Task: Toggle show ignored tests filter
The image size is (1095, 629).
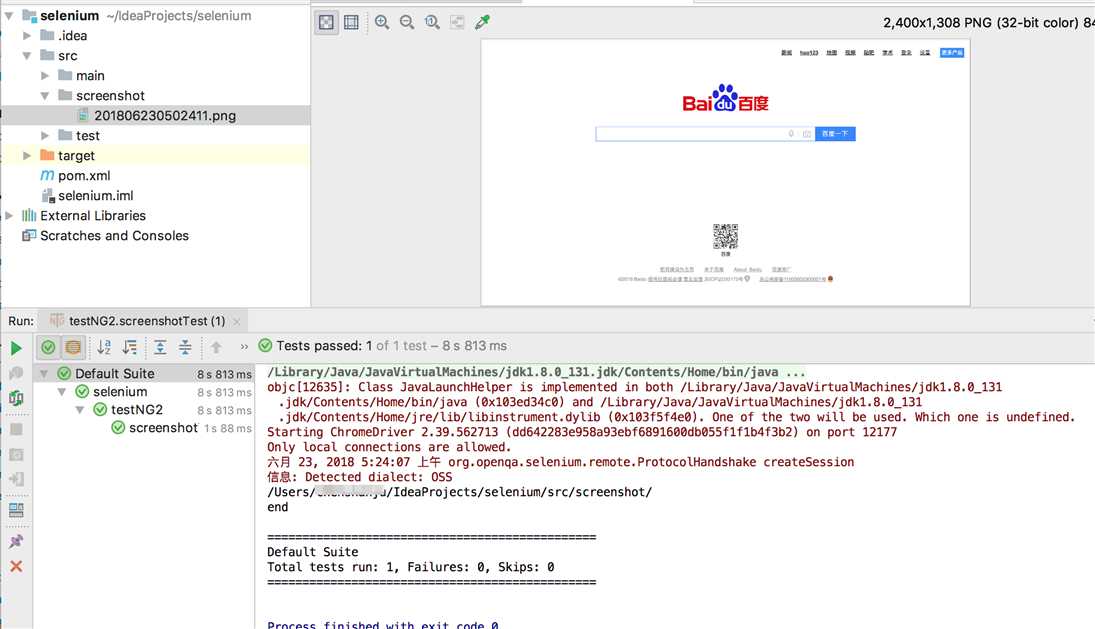Action: pyautogui.click(x=73, y=346)
